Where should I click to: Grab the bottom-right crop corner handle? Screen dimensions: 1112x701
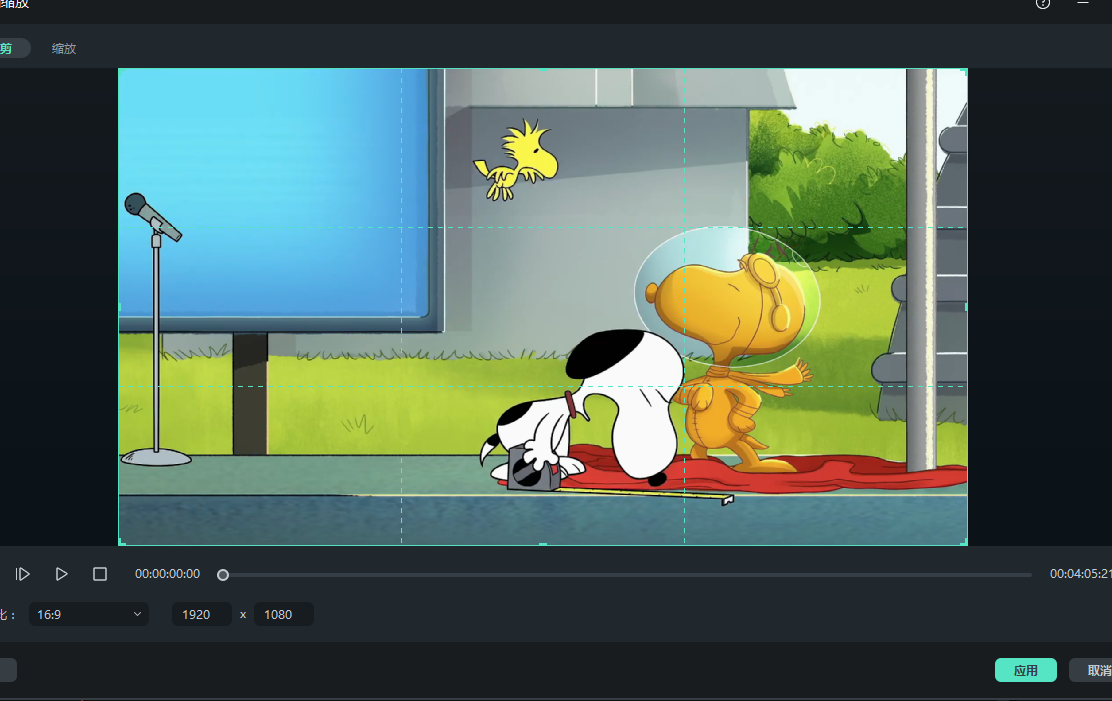tap(965, 543)
